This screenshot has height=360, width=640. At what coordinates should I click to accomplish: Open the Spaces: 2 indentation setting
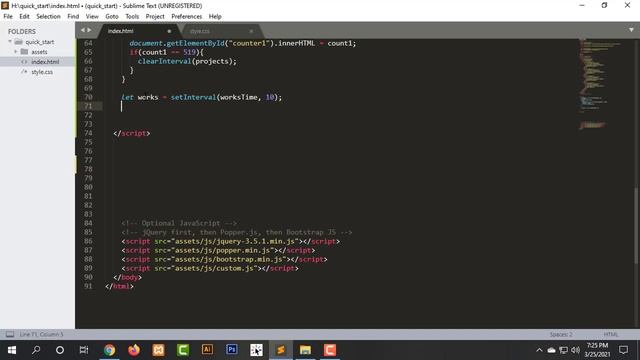coord(561,334)
